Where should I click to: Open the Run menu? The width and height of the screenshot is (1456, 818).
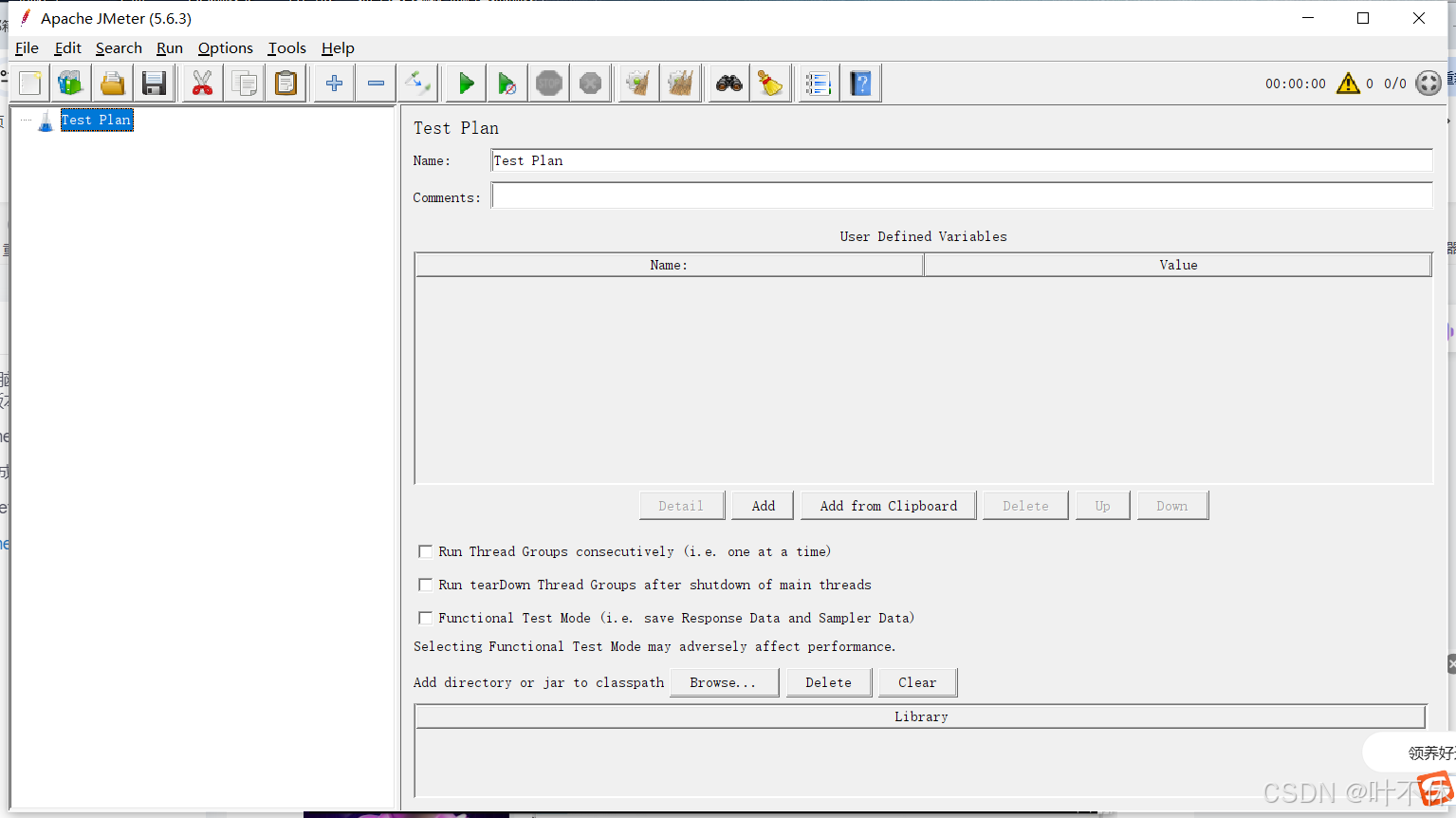pos(170,48)
